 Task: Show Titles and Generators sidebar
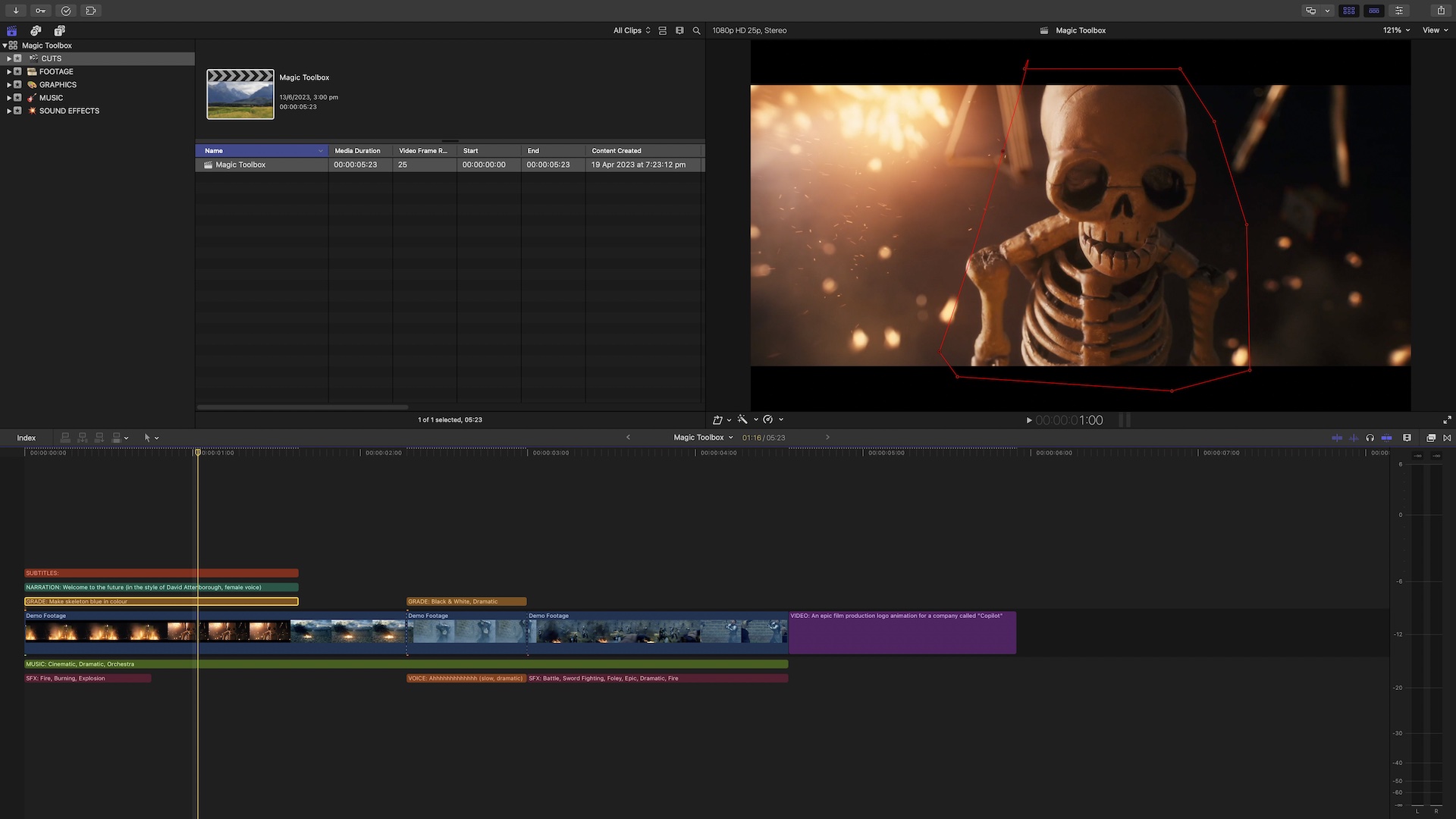pos(59,30)
